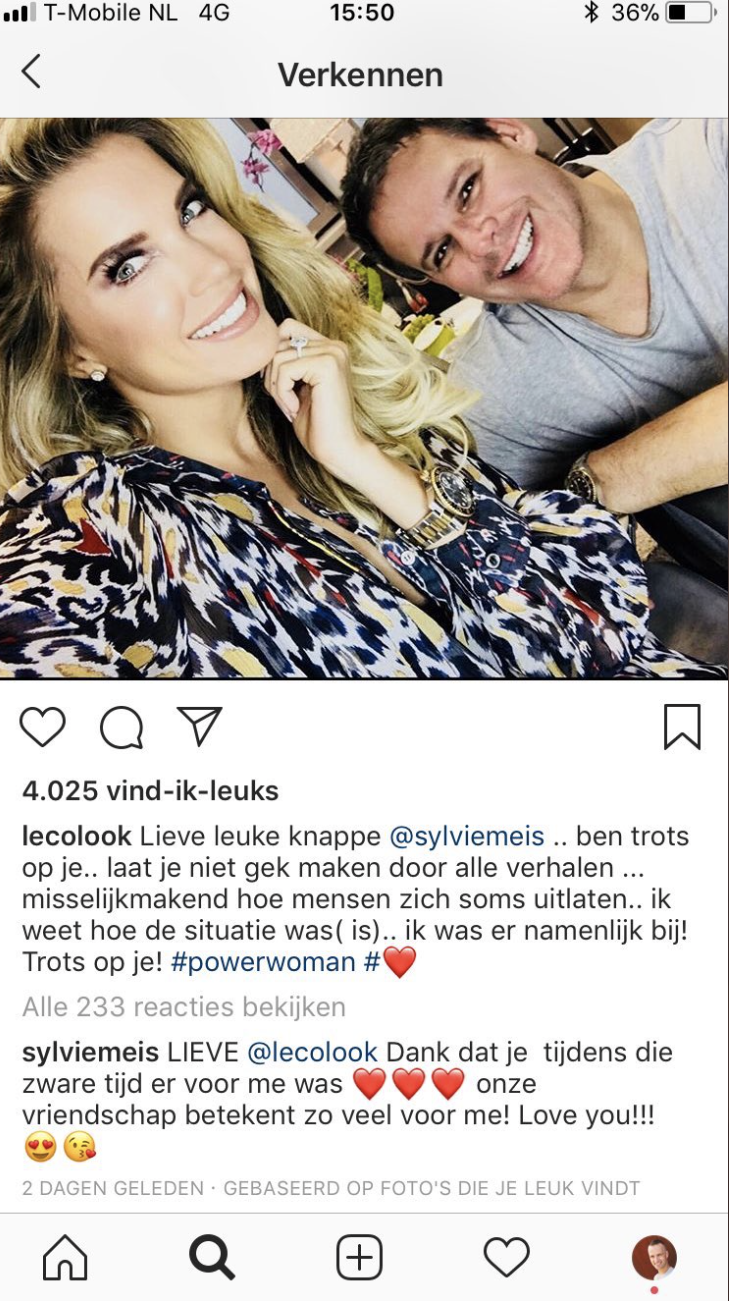View the 4.025 vind-ik-leuks likes list
Screen dimensions: 729x1301
(150, 792)
